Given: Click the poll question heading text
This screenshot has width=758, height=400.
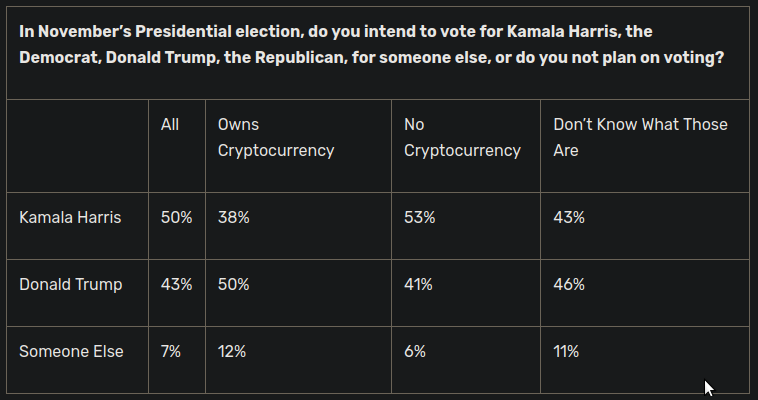Looking at the screenshot, I should 372,44.
